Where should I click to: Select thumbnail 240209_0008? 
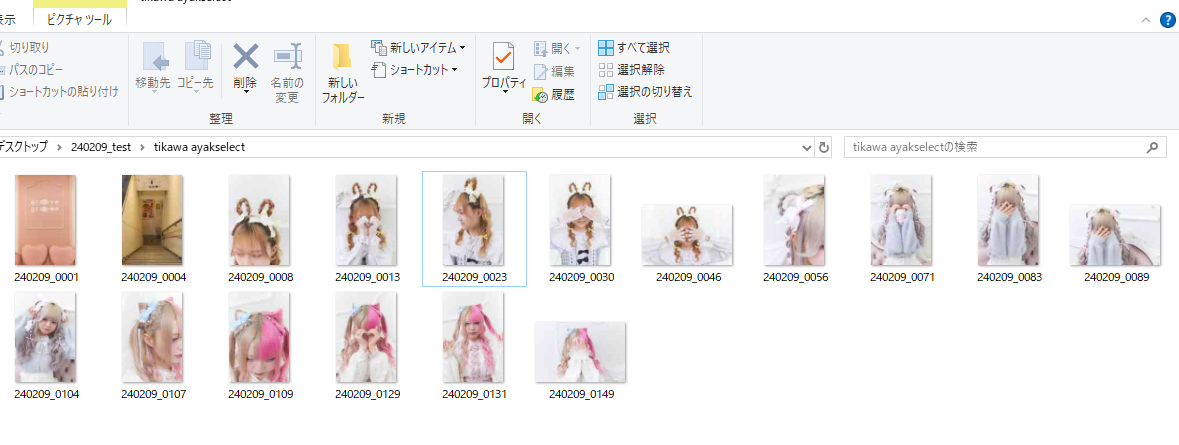tap(259, 220)
